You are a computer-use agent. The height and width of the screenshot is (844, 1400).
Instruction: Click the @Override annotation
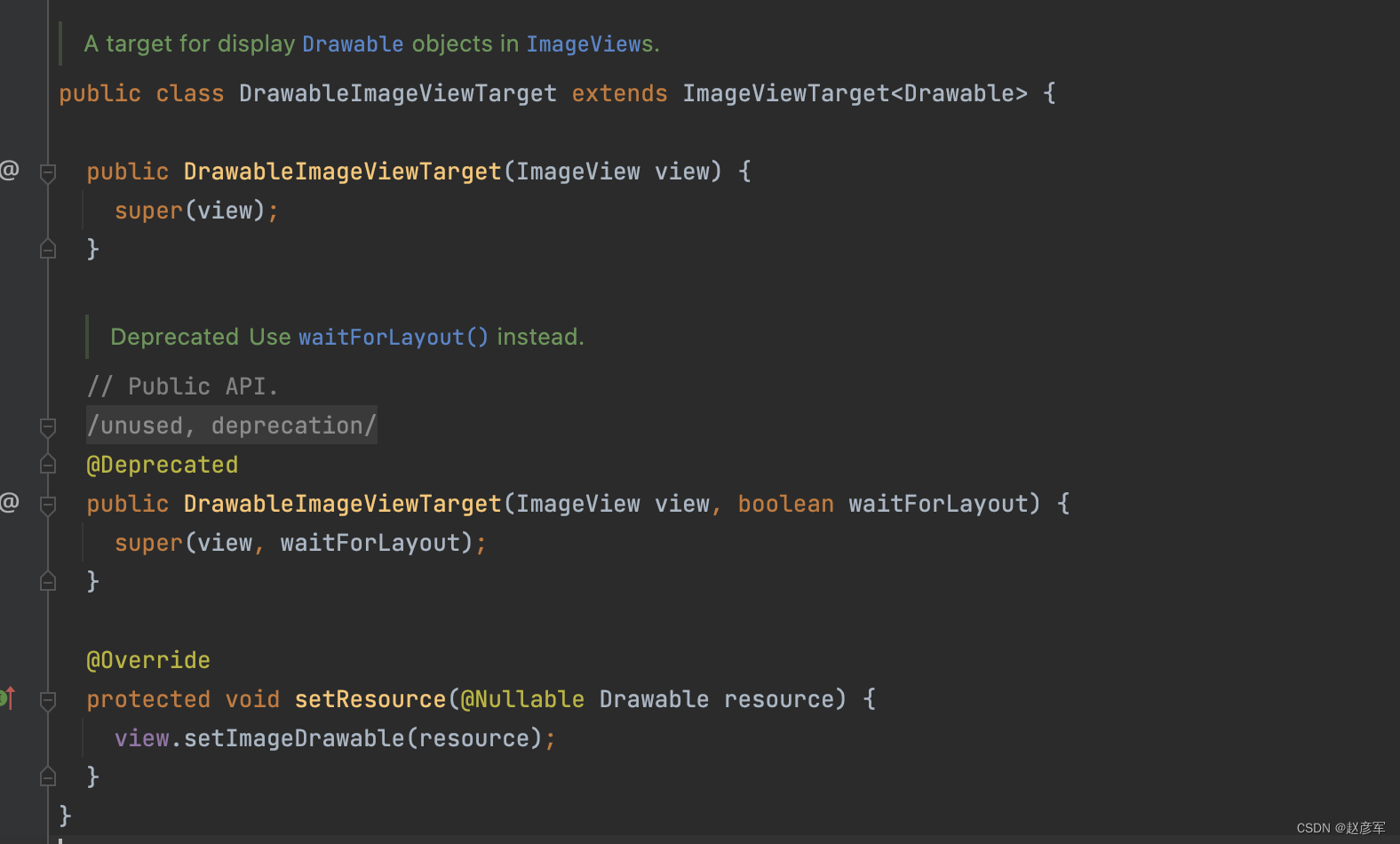(x=148, y=660)
